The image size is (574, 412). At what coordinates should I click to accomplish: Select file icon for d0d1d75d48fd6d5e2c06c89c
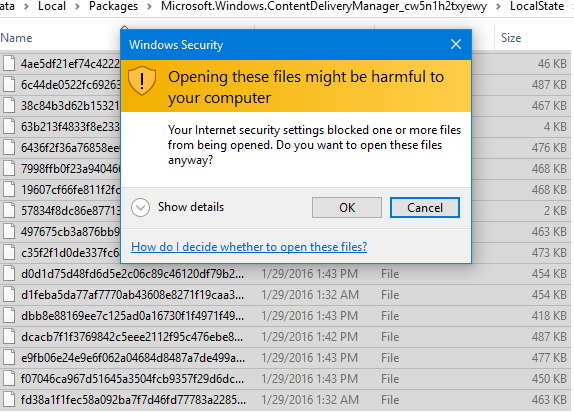9,274
